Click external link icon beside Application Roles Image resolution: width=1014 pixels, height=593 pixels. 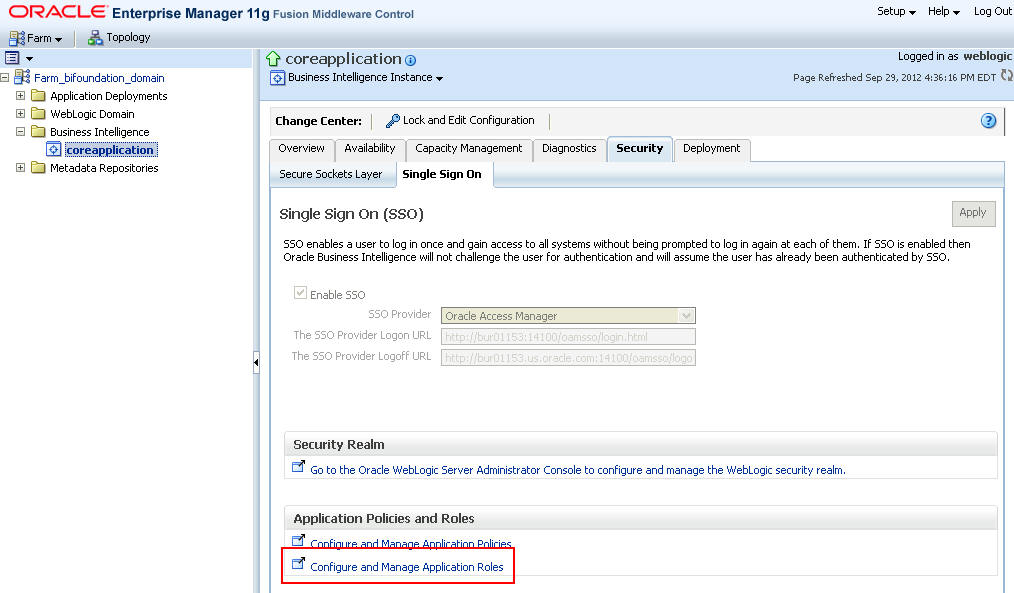pos(298,563)
